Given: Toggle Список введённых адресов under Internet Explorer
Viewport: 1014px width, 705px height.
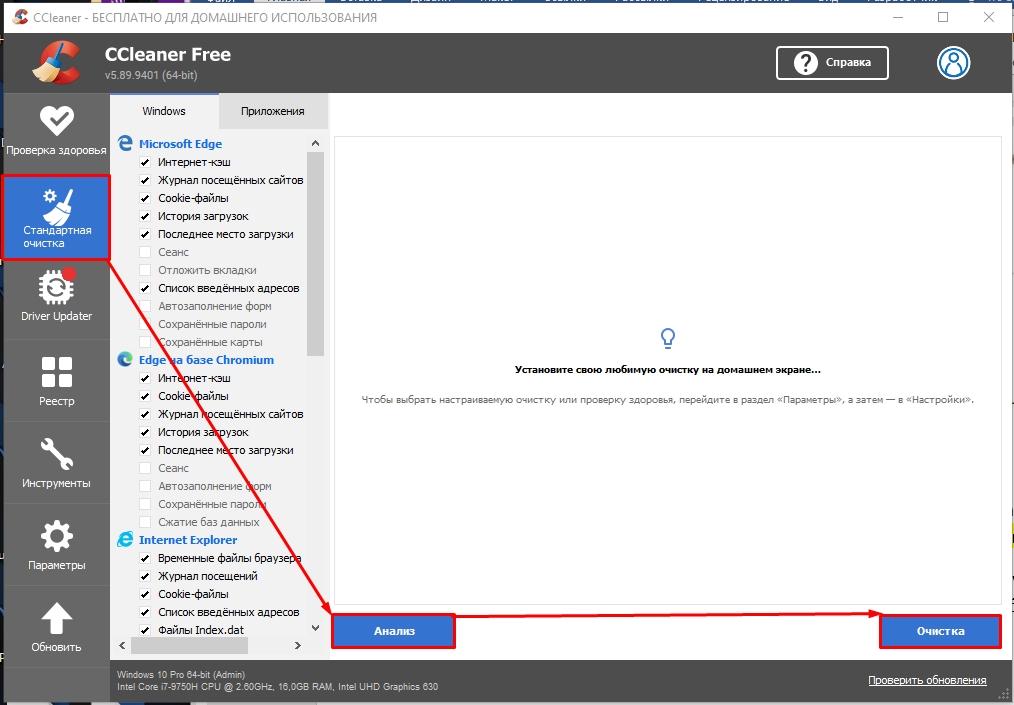Looking at the screenshot, I should pos(145,613).
